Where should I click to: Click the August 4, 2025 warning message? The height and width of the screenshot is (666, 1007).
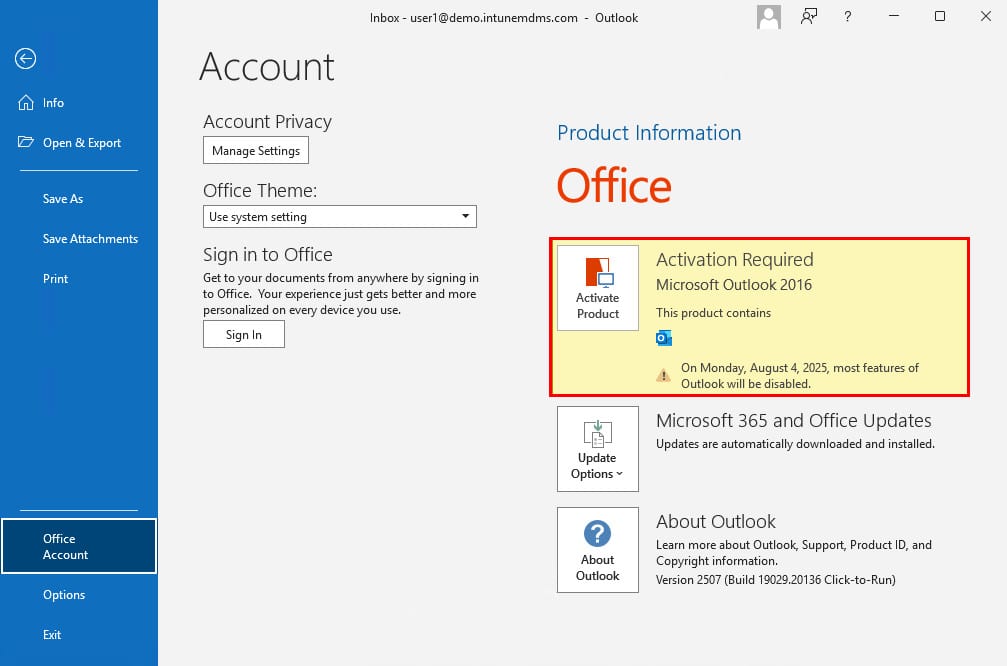(800, 376)
